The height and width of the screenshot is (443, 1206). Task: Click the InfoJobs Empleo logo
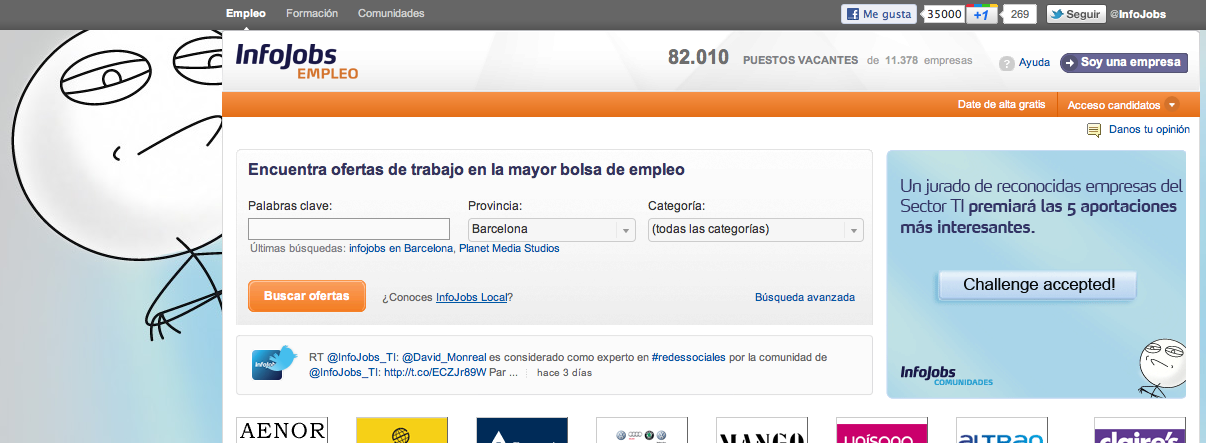click(x=296, y=61)
